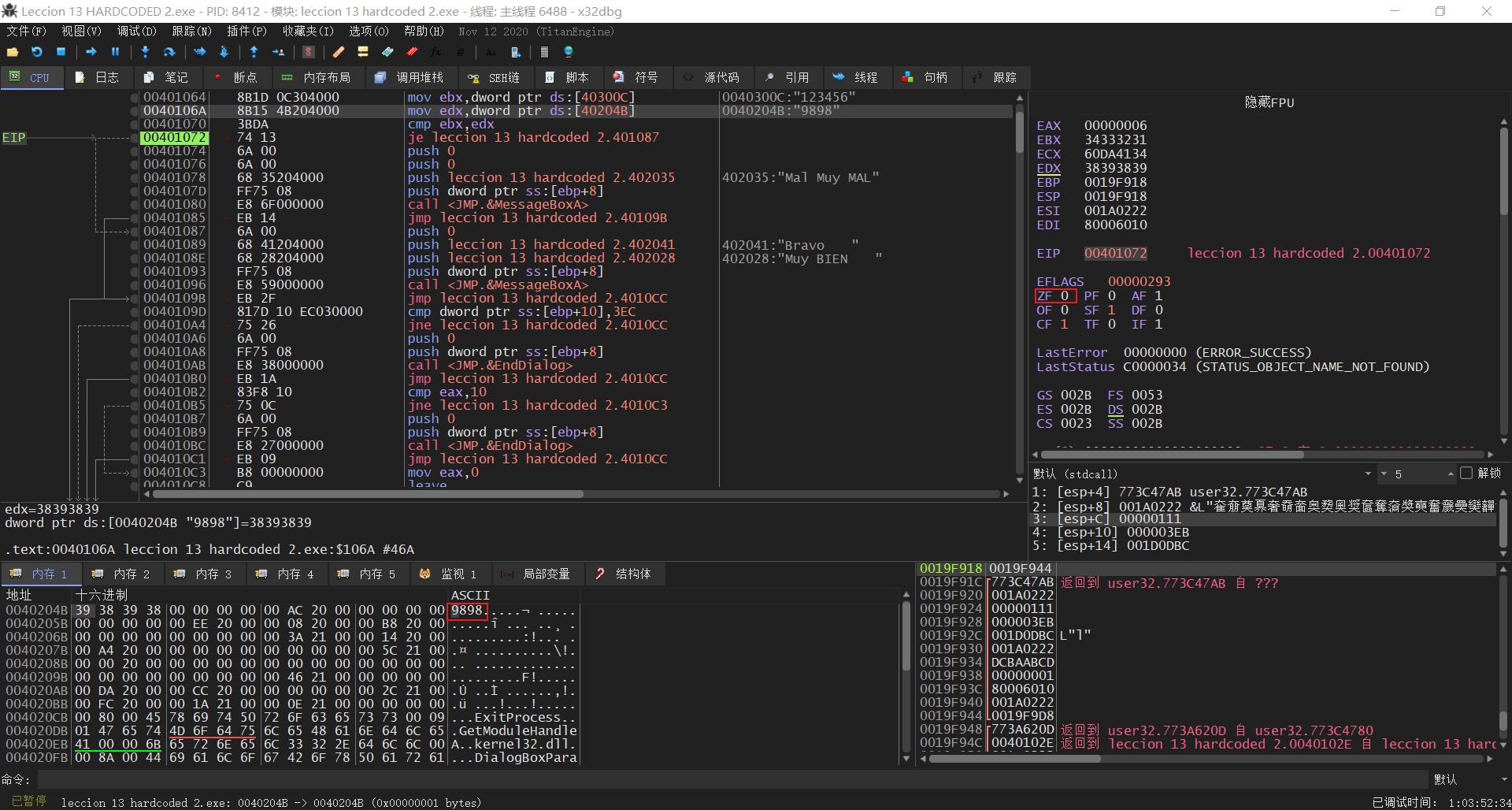
Task: Stop debugging with the blue square icon
Action: click(x=61, y=52)
